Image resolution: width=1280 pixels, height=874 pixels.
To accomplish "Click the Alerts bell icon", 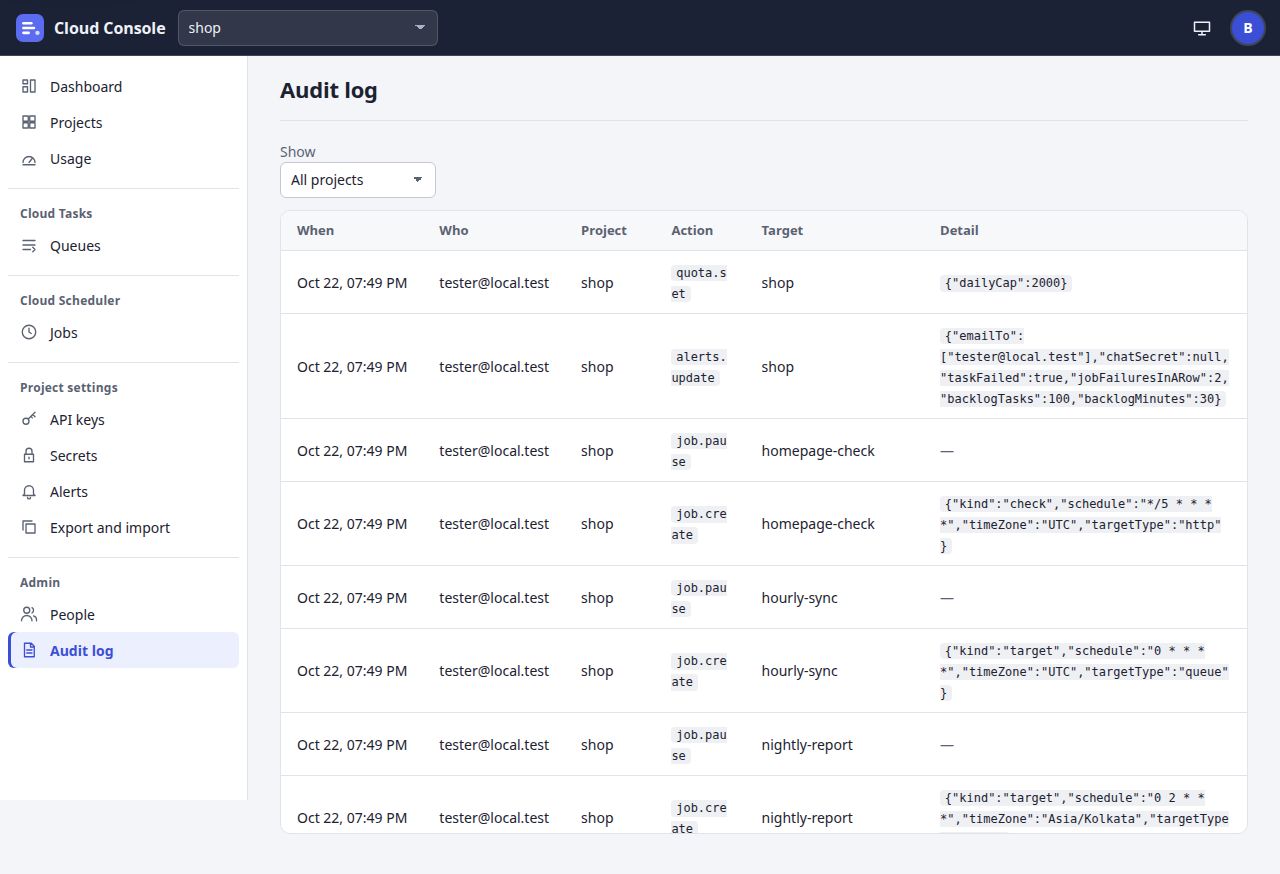I will (29, 492).
